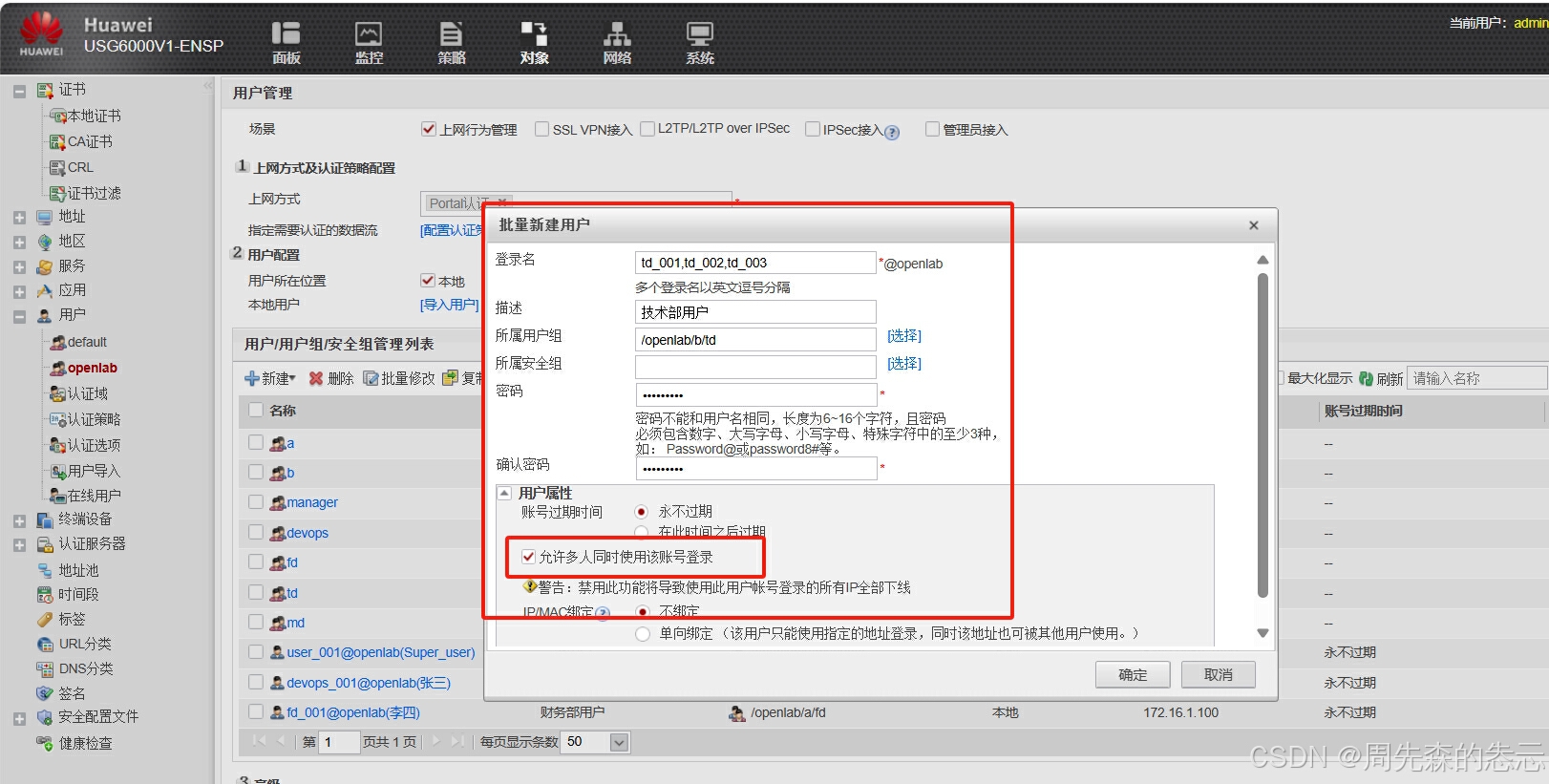This screenshot has width=1549, height=784.
Task: Click the 请输入名称 search field
Action: click(x=1477, y=378)
